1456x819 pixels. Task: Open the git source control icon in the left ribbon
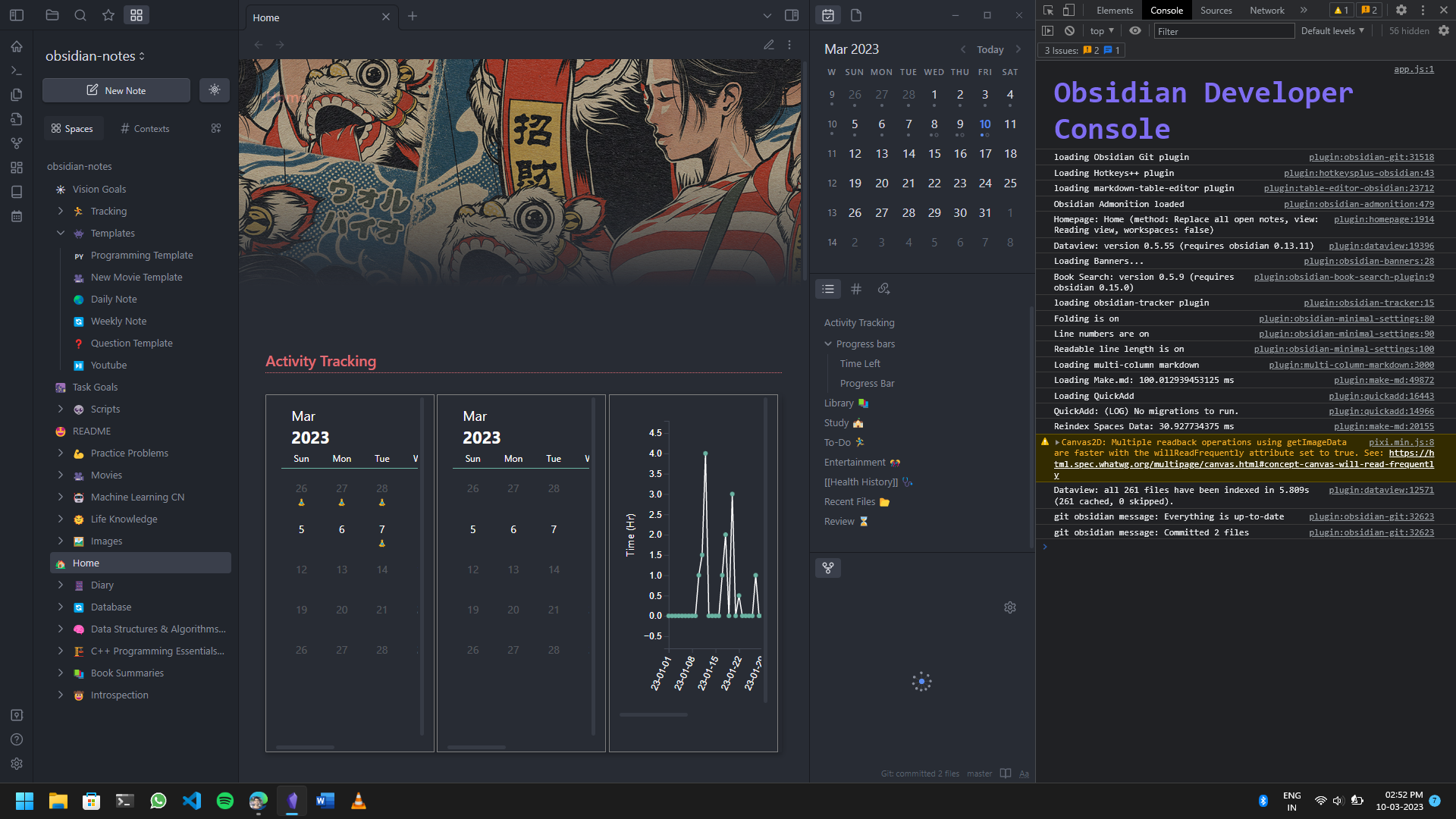point(17,143)
